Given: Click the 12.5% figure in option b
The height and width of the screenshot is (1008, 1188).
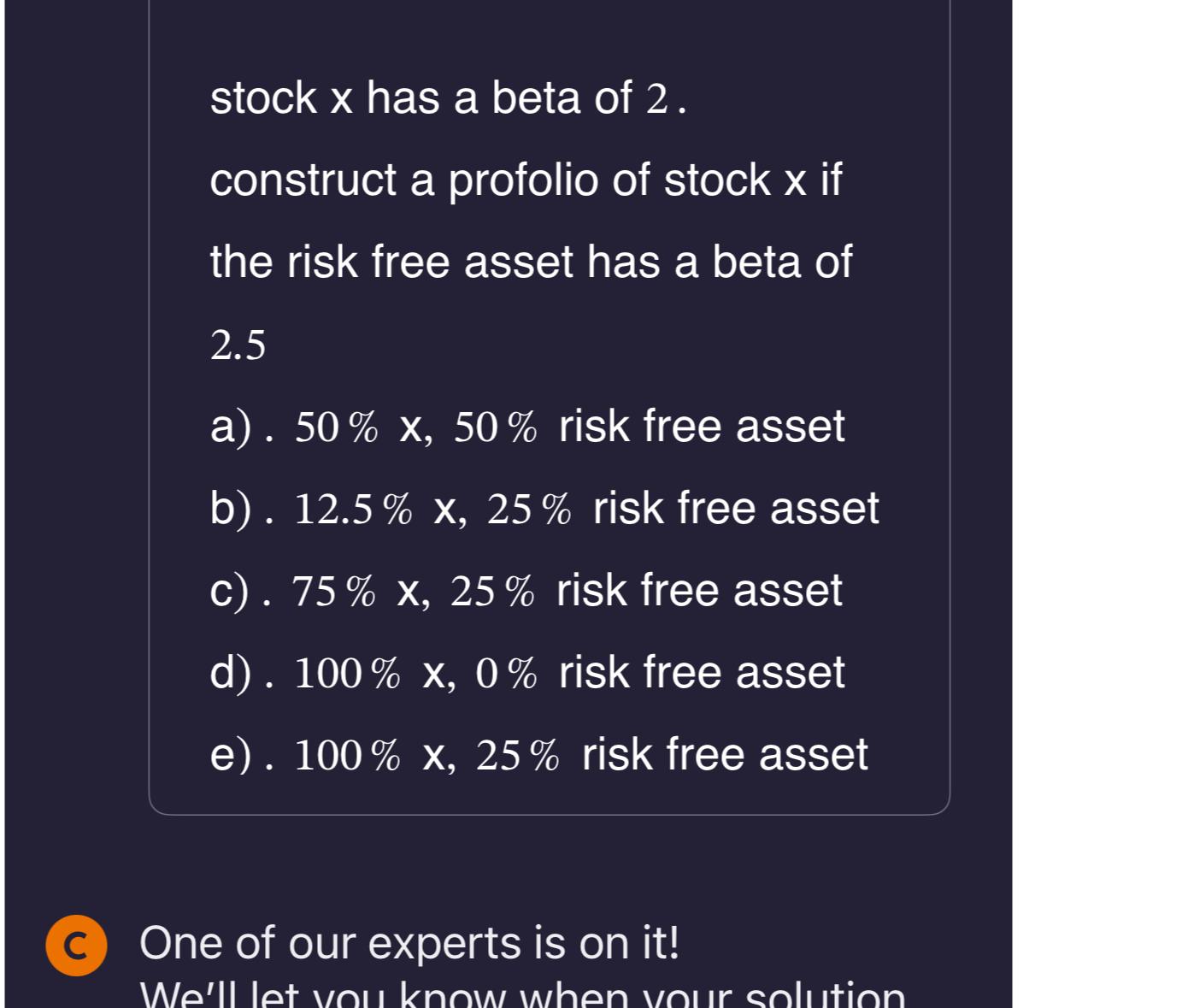Looking at the screenshot, I should pyautogui.click(x=353, y=510).
